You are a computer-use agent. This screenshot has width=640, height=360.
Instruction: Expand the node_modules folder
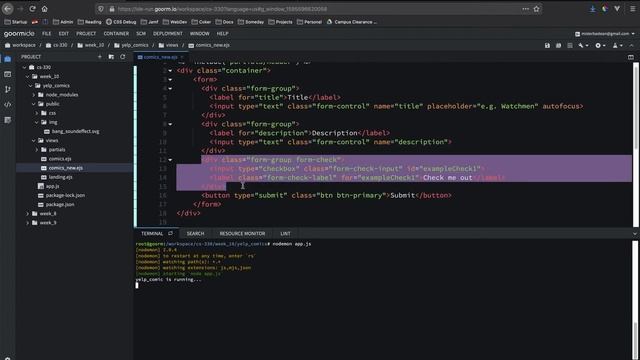(34, 95)
